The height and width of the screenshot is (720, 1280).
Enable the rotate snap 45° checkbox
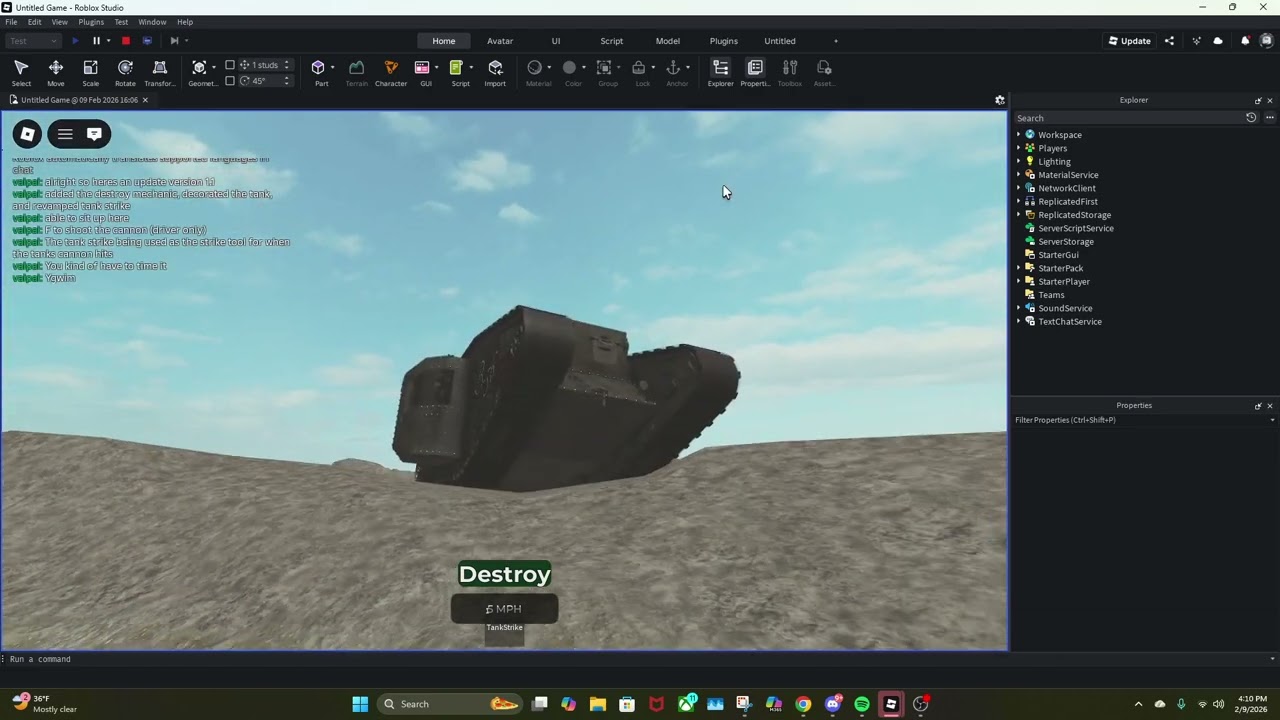click(x=230, y=81)
